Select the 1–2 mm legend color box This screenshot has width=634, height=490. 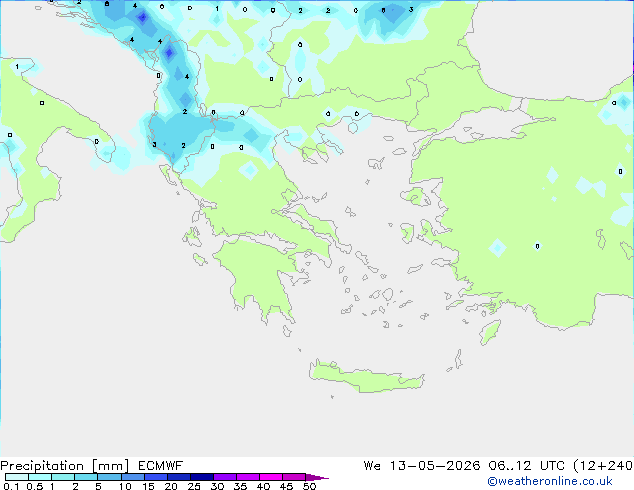click(63, 477)
